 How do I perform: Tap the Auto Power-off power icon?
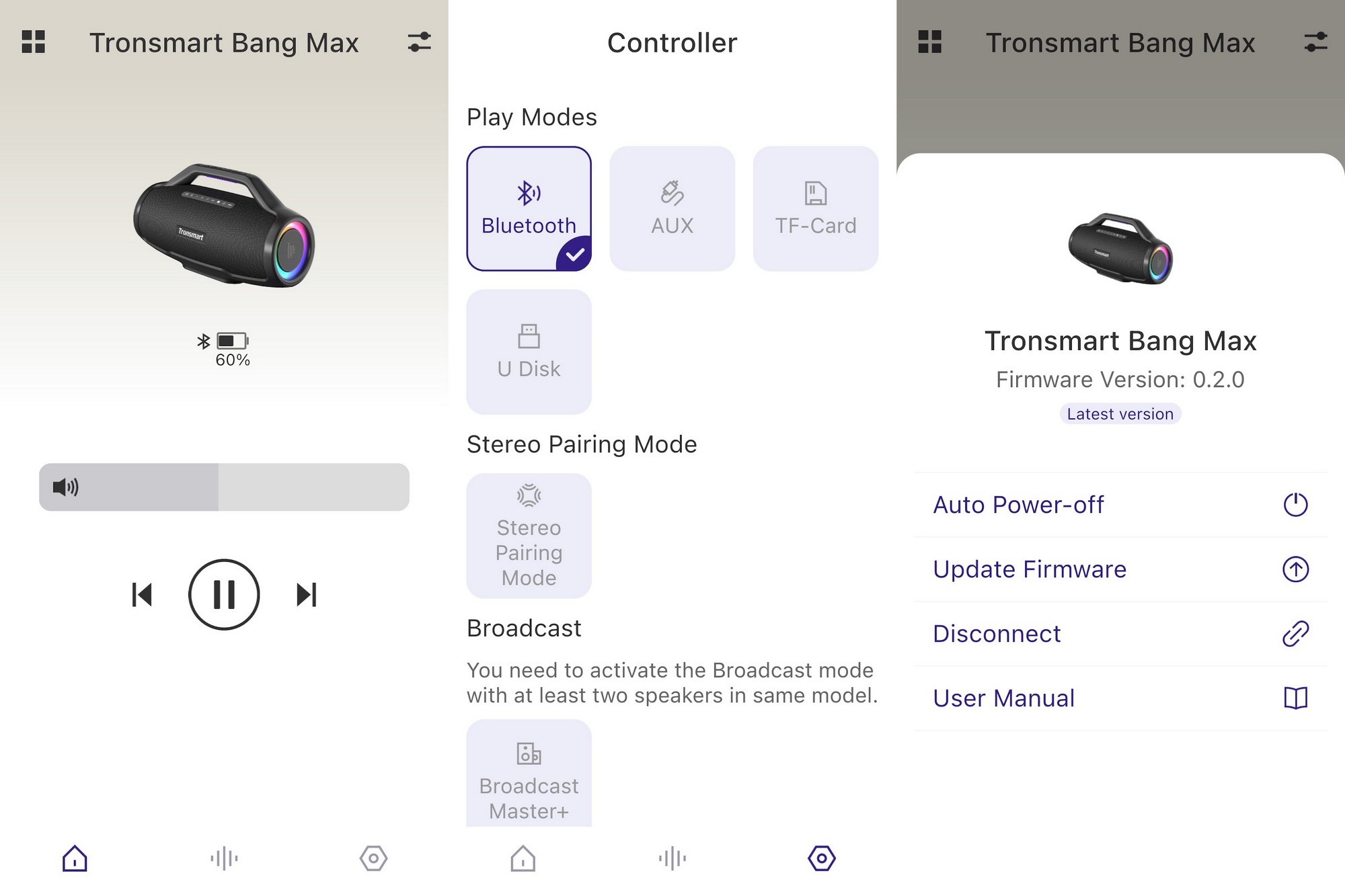point(1296,504)
